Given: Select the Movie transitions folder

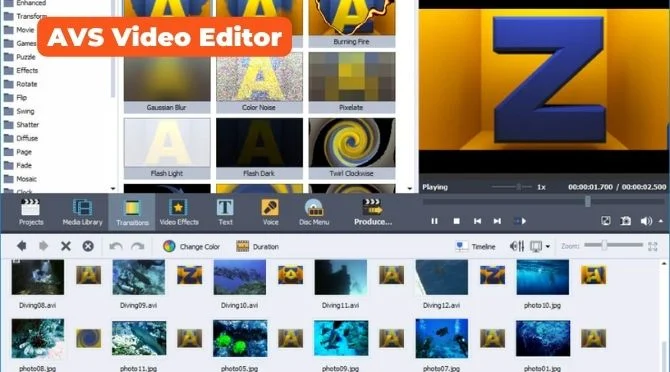Looking at the screenshot, I should (x=19, y=30).
